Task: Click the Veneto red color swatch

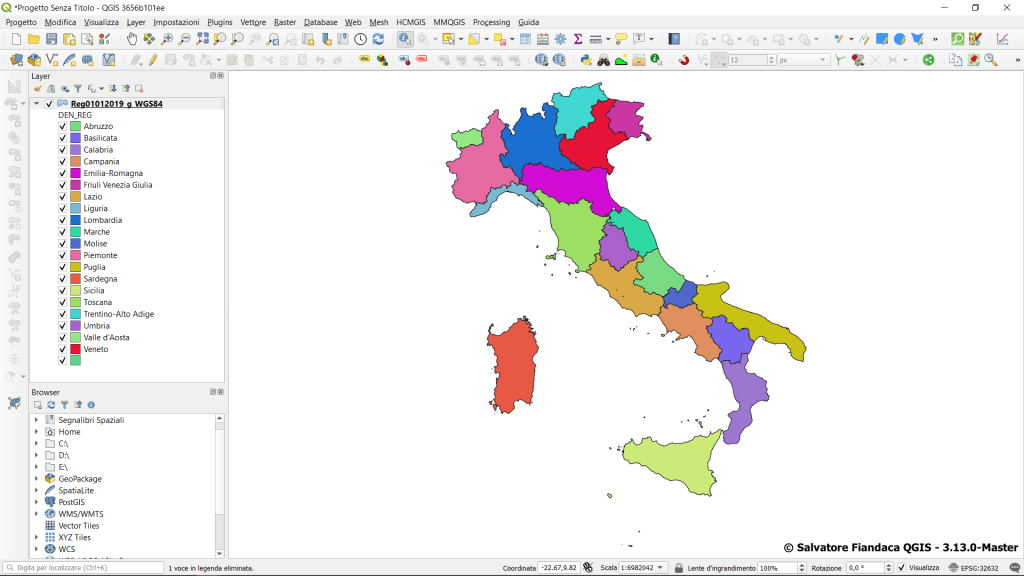Action: pyautogui.click(x=75, y=349)
